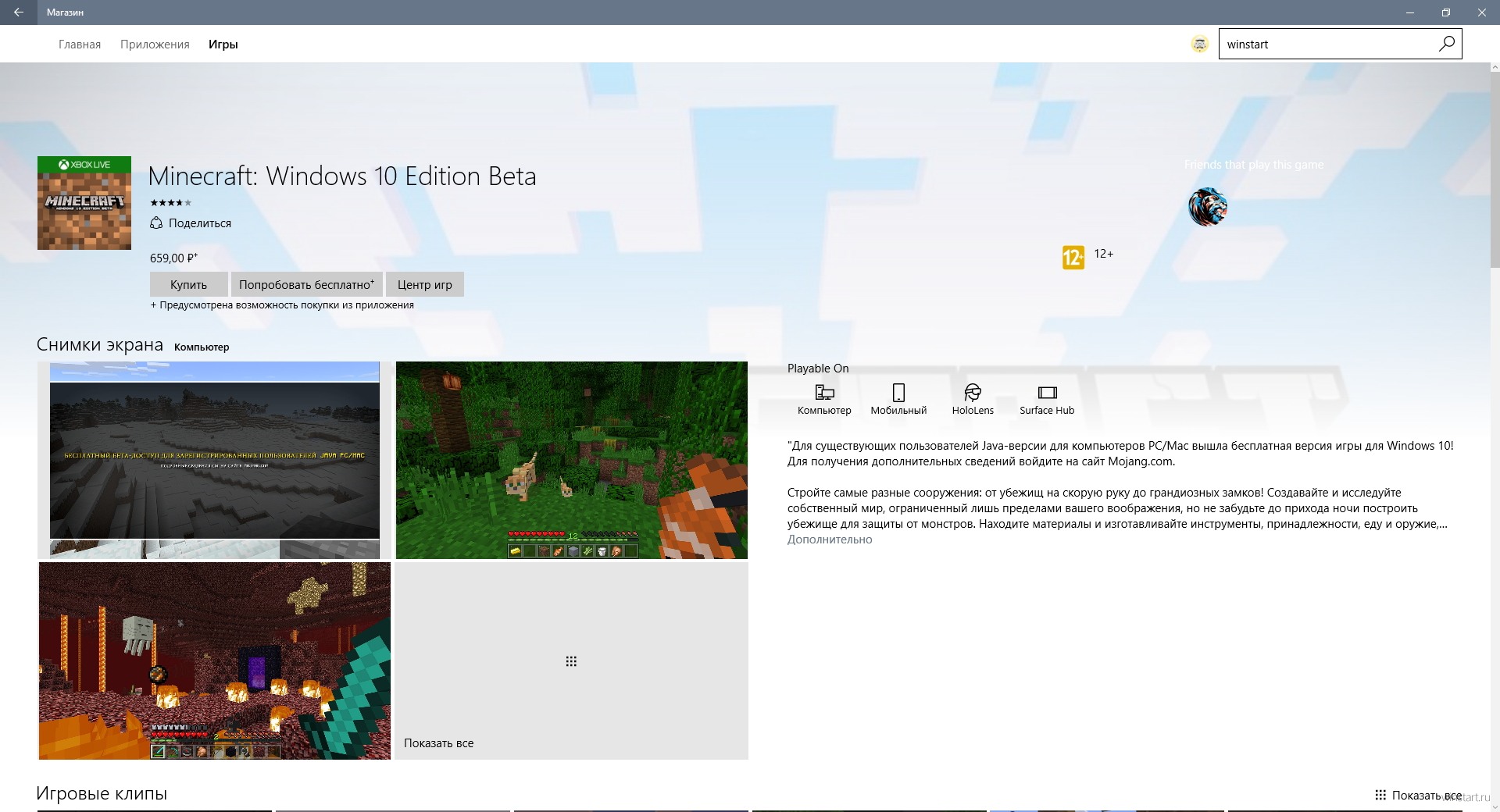Click the Купить button
This screenshot has width=1500, height=812.
click(189, 284)
